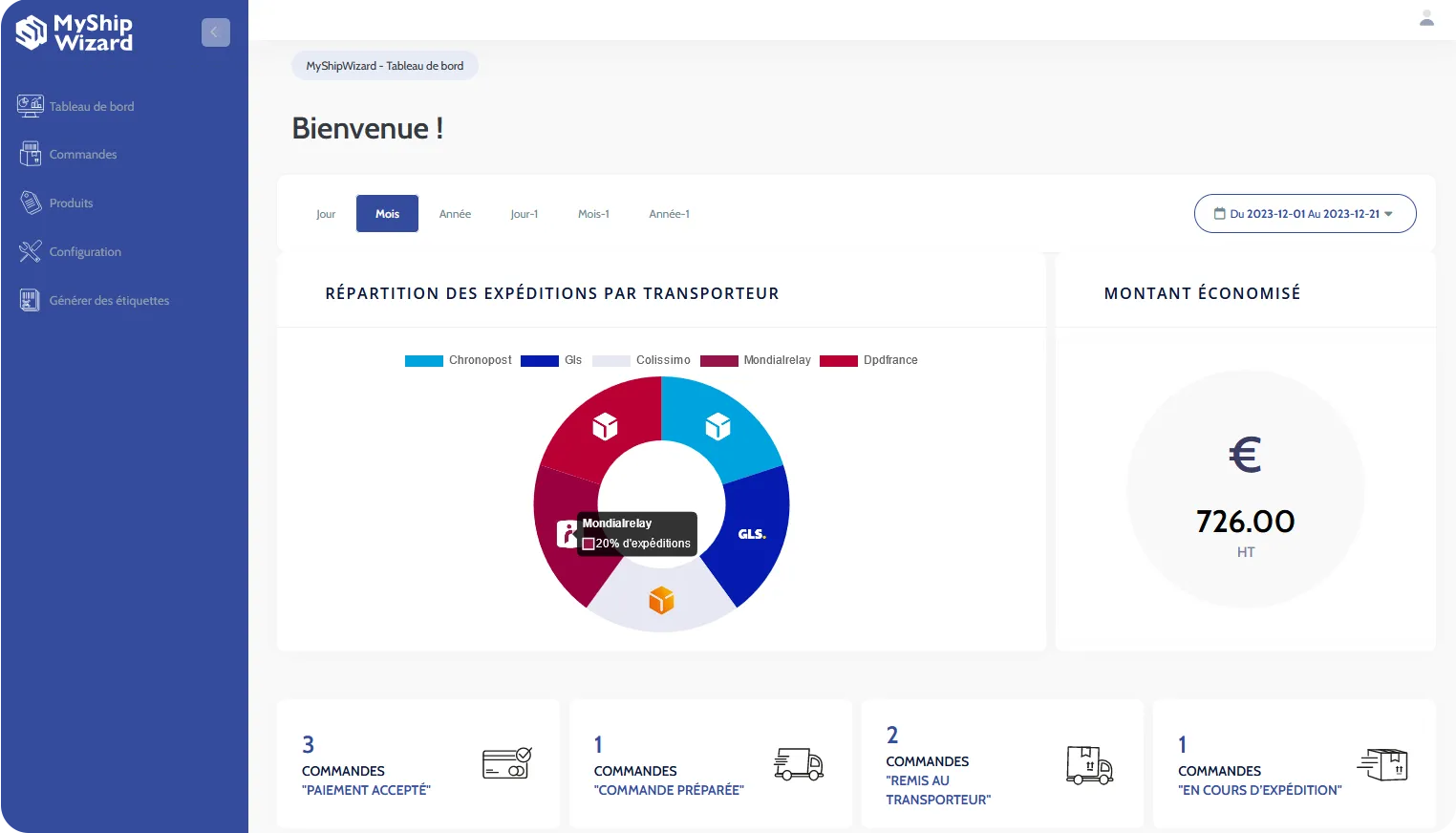This screenshot has height=833, width=1456.
Task: Open the user profile icon
Action: tap(1426, 17)
